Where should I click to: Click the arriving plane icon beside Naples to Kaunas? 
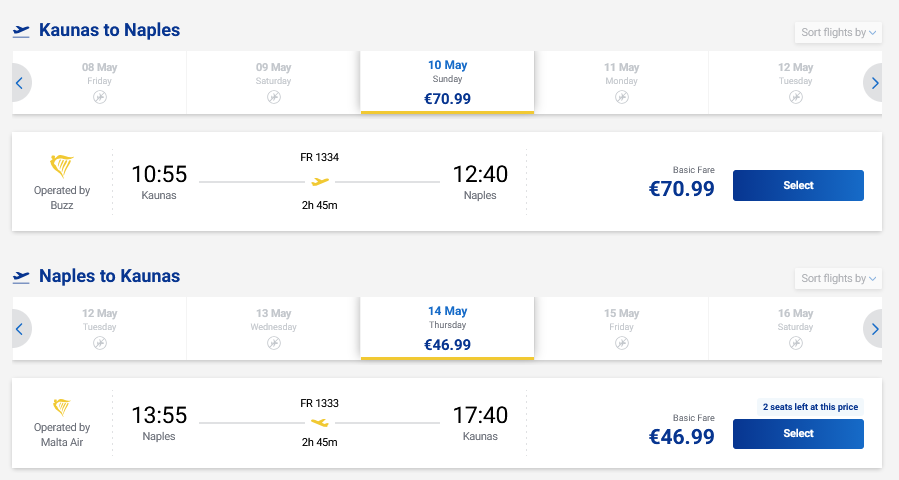pos(22,276)
